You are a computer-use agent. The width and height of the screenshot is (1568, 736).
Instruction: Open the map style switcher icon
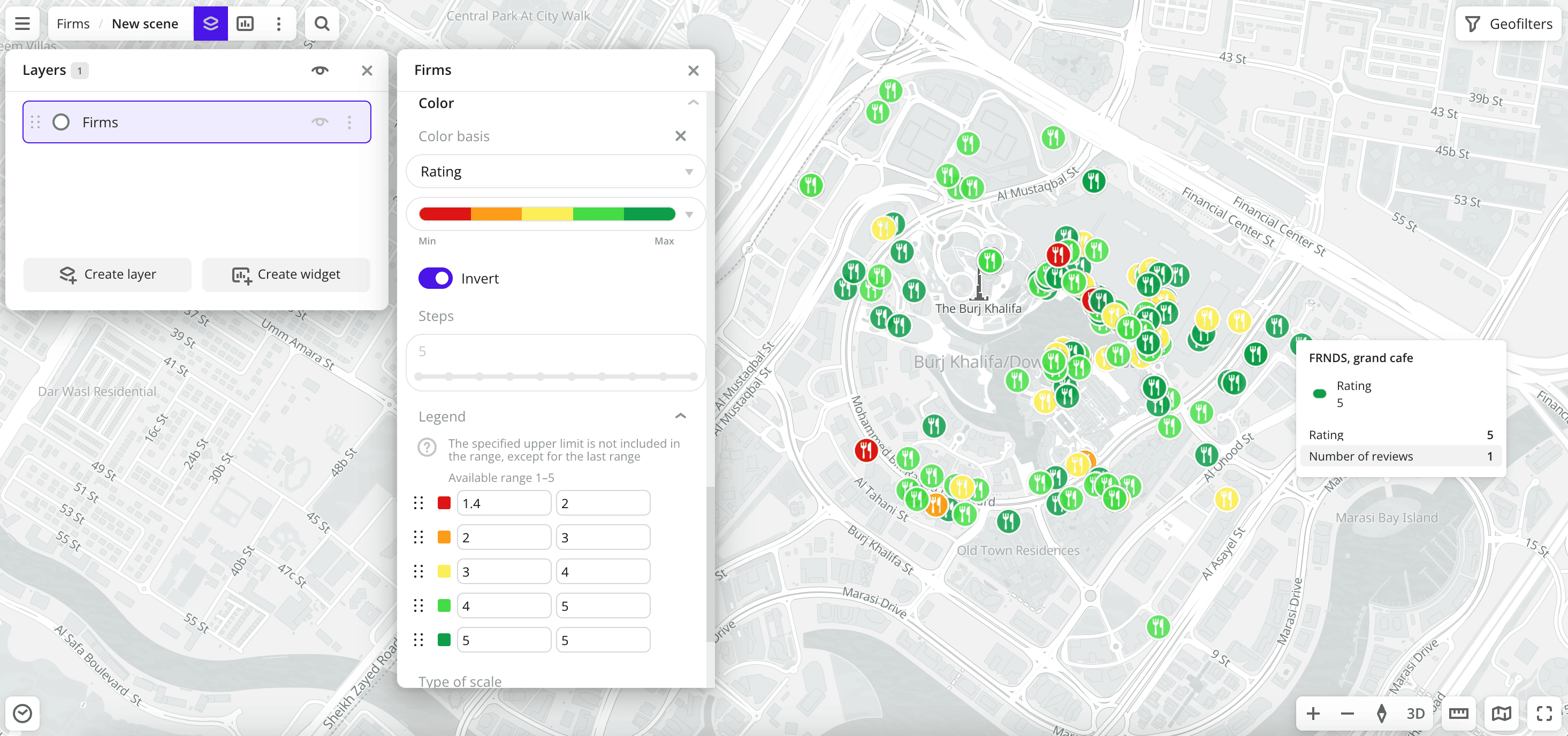click(x=1501, y=713)
